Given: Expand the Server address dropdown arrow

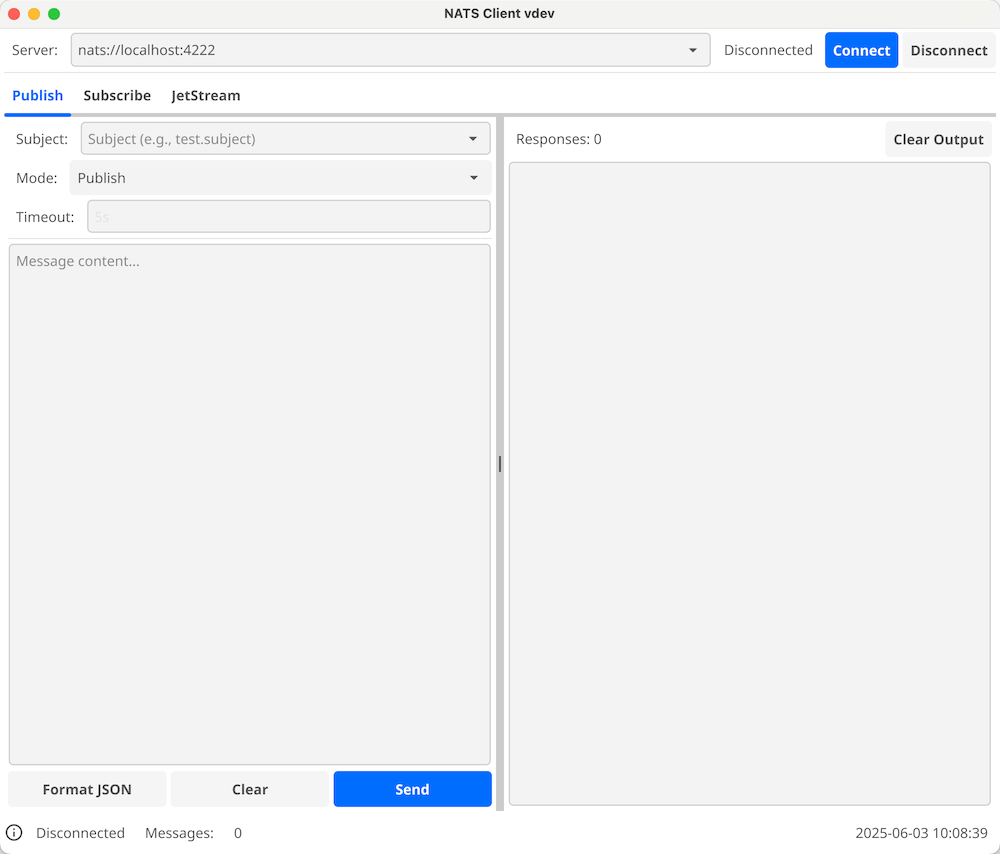Looking at the screenshot, I should (693, 50).
